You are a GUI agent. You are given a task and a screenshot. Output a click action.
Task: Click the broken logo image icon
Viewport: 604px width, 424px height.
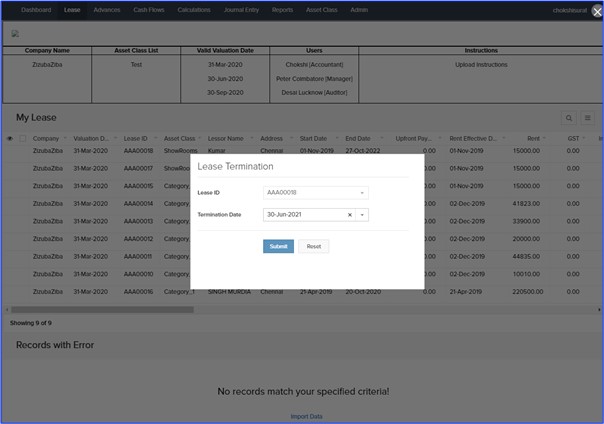14,33
